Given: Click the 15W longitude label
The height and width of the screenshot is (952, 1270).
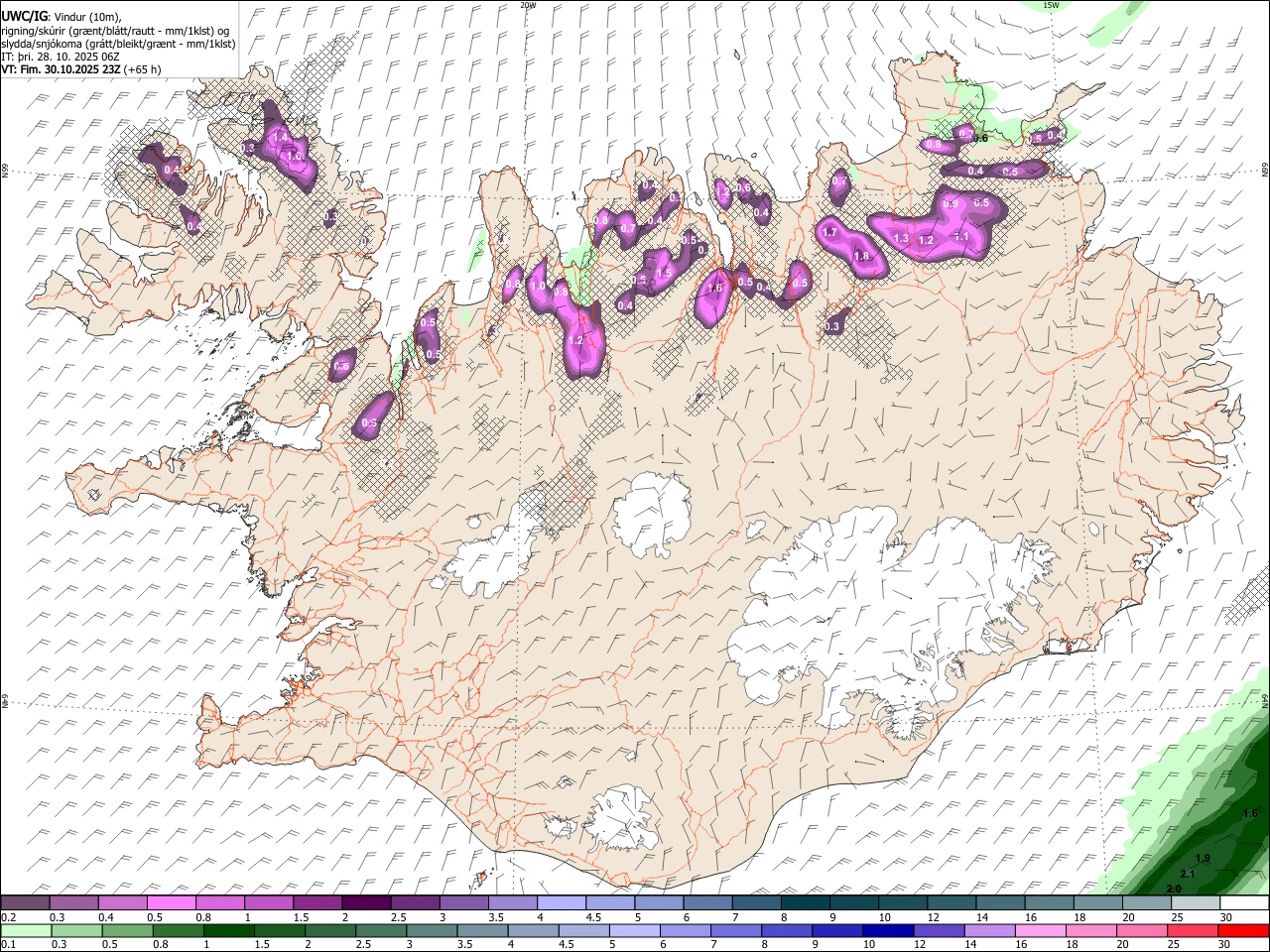Looking at the screenshot, I should point(1051,5).
